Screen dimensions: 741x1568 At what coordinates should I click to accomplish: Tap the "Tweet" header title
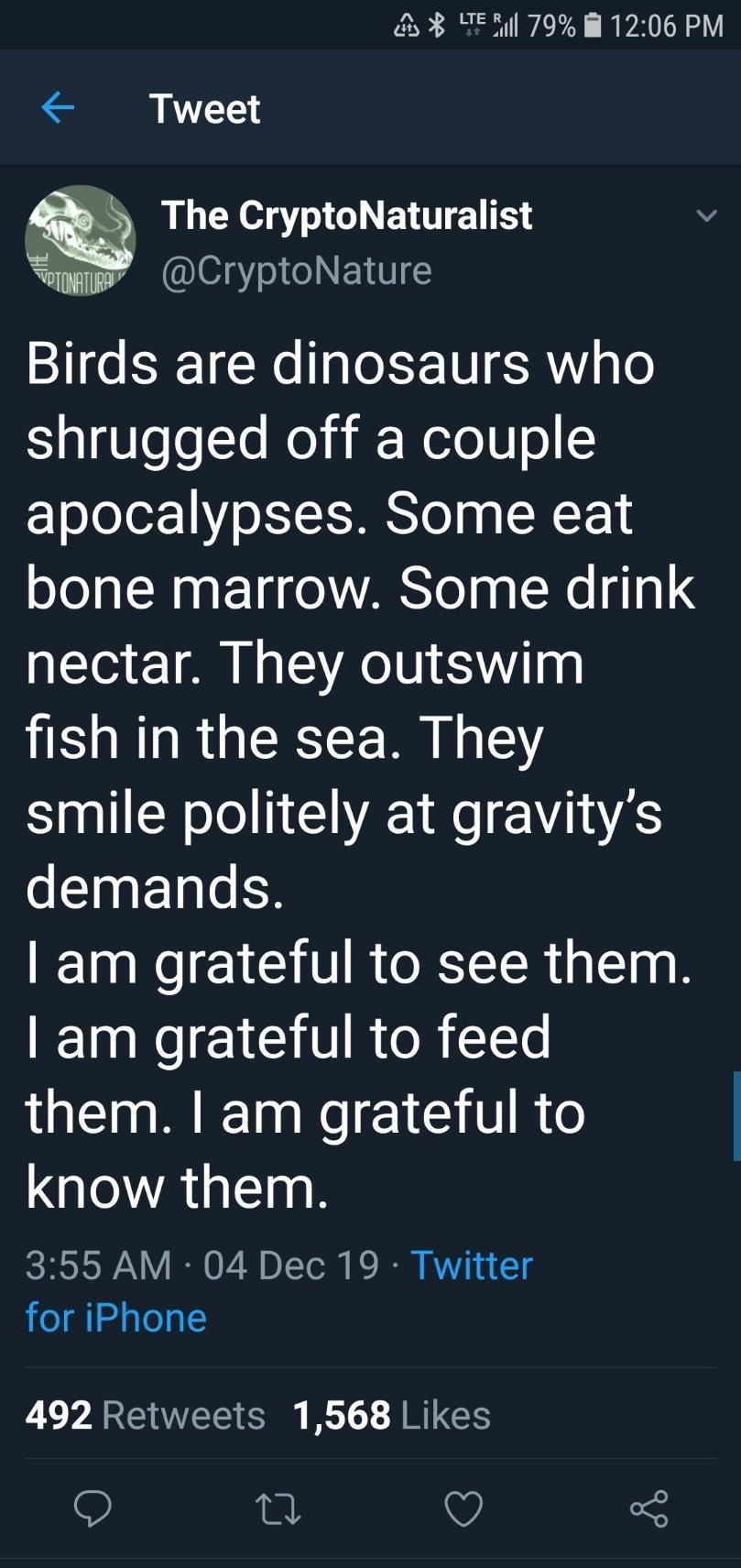205,109
